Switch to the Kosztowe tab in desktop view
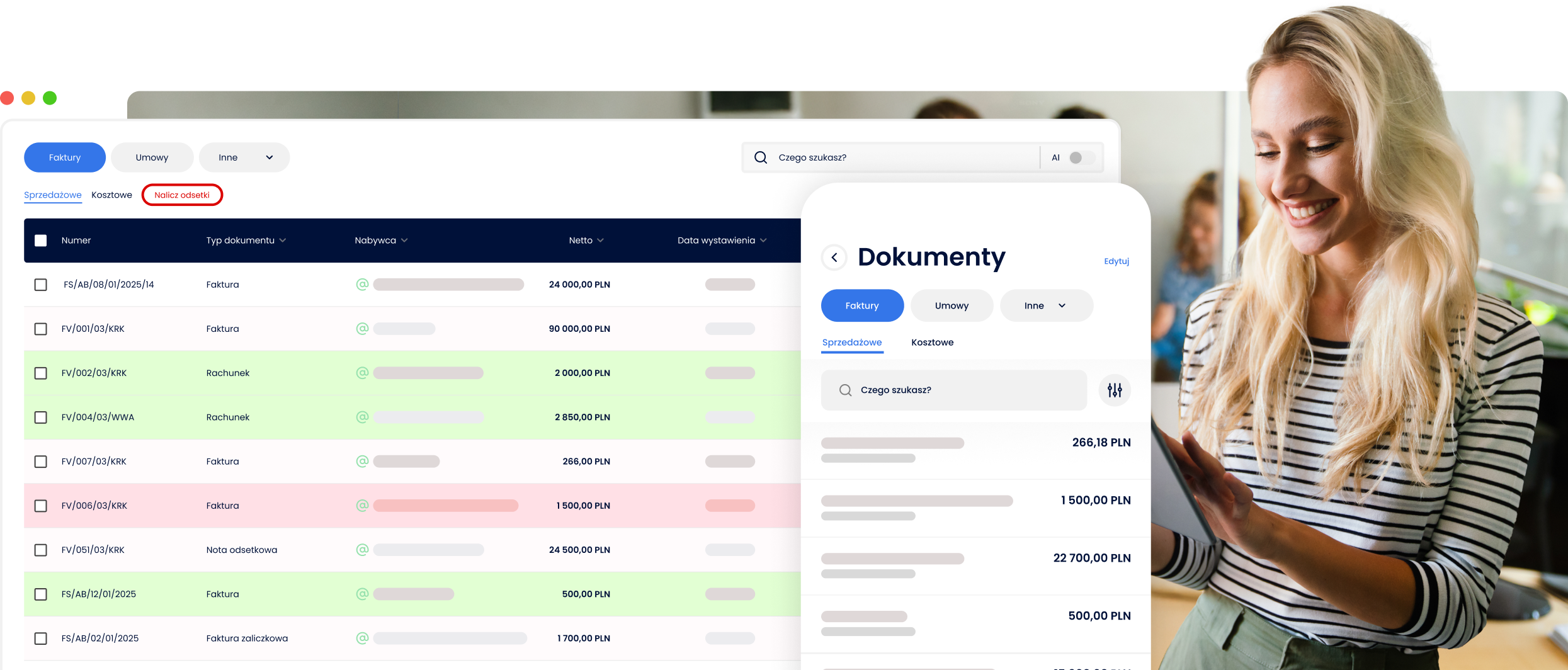Image resolution: width=1568 pixels, height=670 pixels. click(x=111, y=195)
